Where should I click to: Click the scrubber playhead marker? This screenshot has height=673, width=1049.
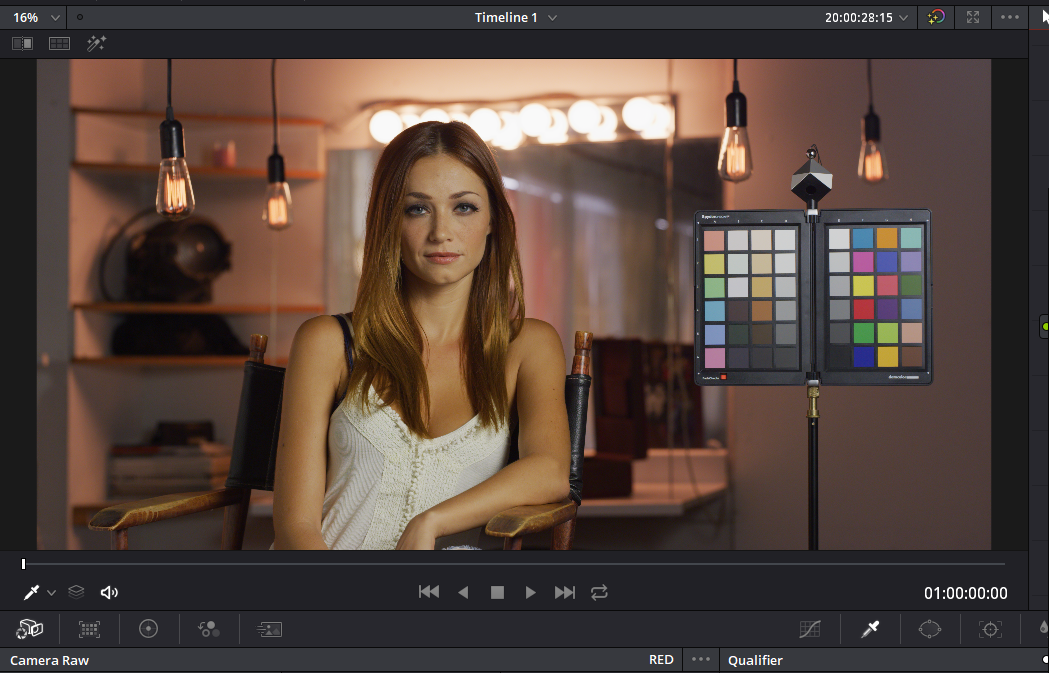(x=23, y=564)
